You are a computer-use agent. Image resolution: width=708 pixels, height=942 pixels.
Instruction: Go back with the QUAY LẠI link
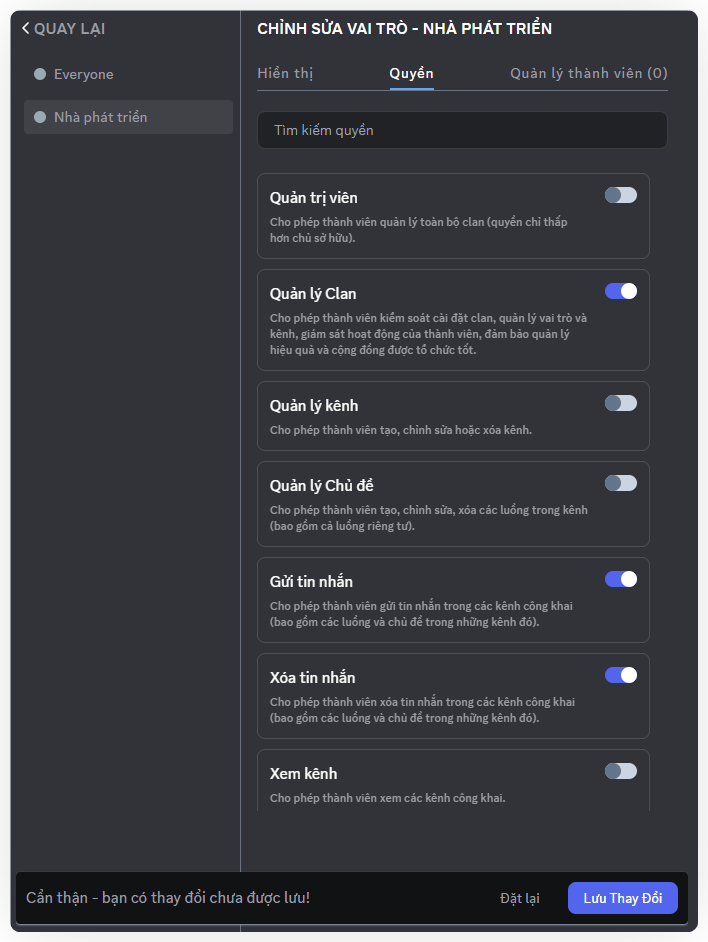(x=69, y=29)
